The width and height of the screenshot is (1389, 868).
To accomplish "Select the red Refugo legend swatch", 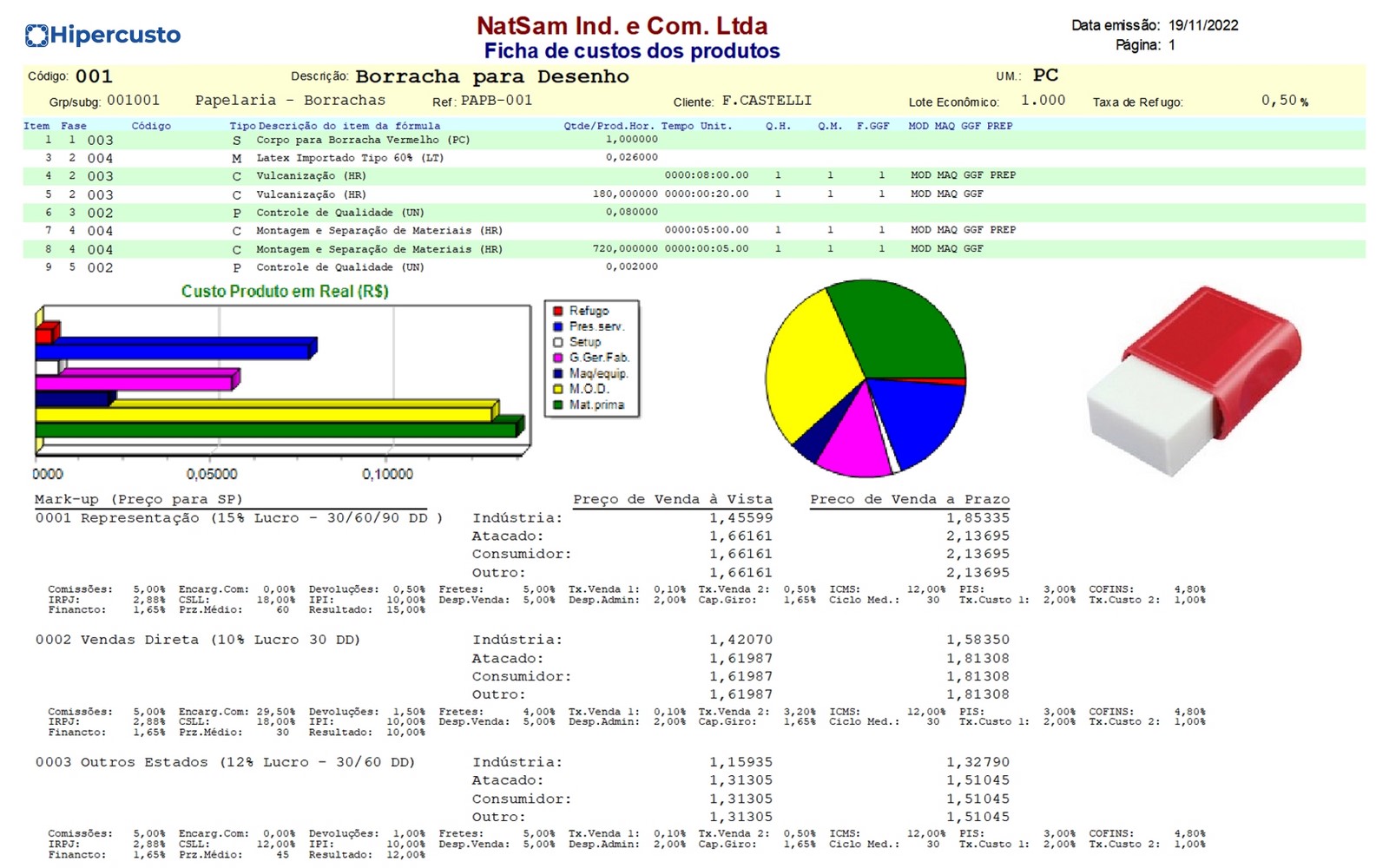I will [x=558, y=311].
